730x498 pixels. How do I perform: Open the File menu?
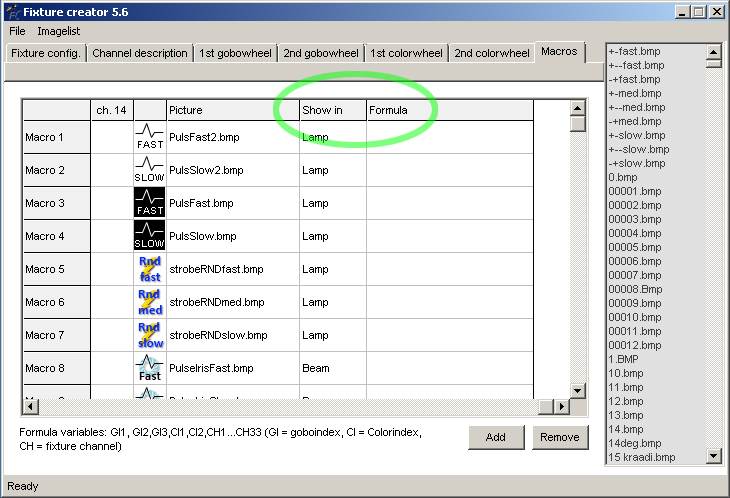click(17, 31)
